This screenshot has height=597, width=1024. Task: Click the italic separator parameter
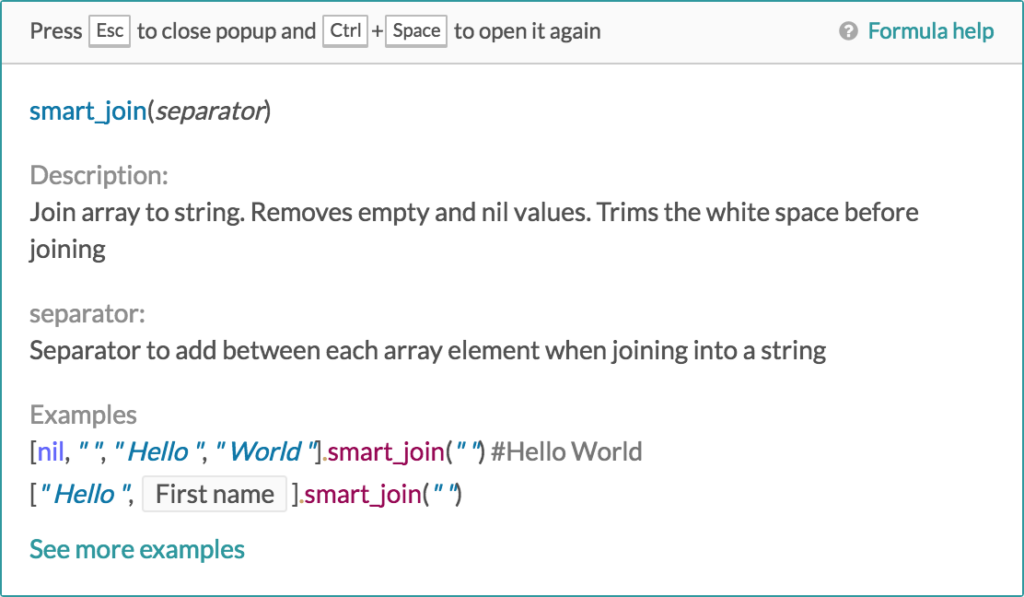211,111
